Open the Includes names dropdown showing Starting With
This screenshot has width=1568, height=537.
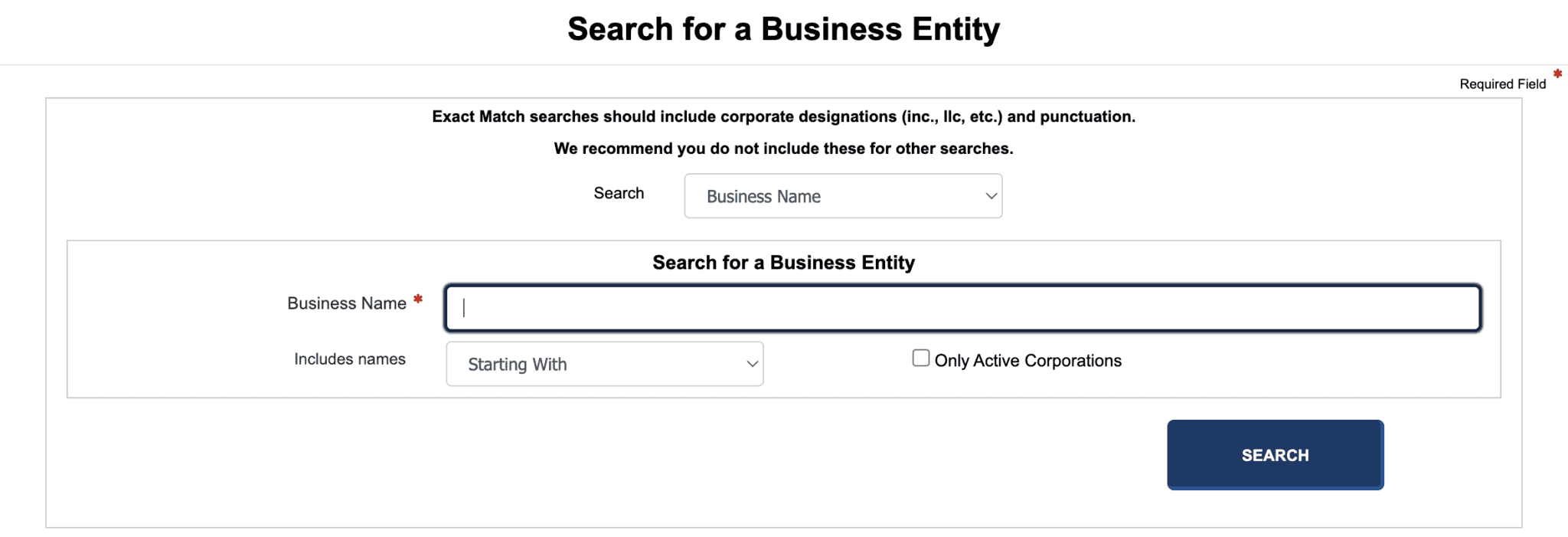pos(604,364)
